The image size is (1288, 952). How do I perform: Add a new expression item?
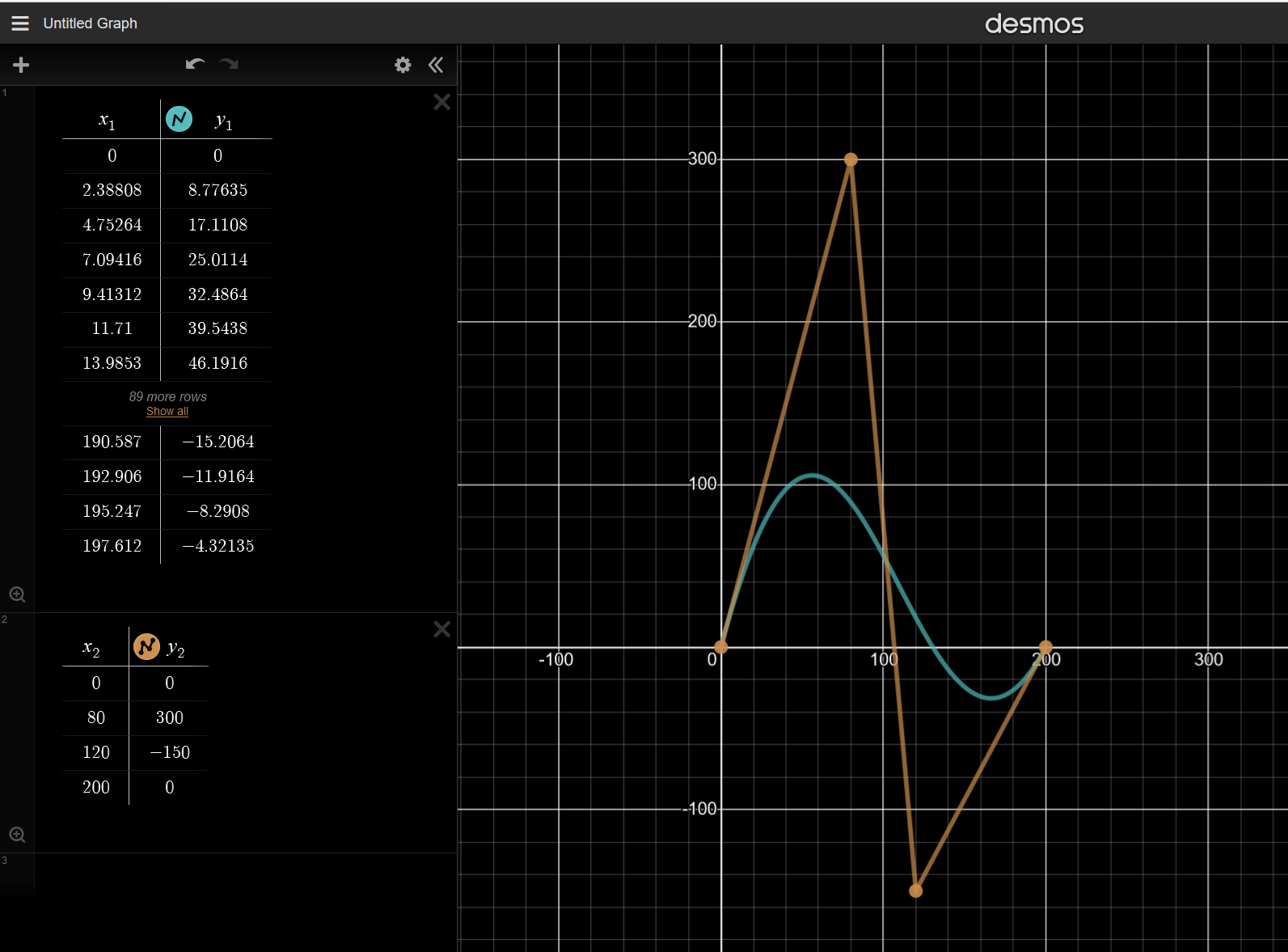tap(21, 65)
